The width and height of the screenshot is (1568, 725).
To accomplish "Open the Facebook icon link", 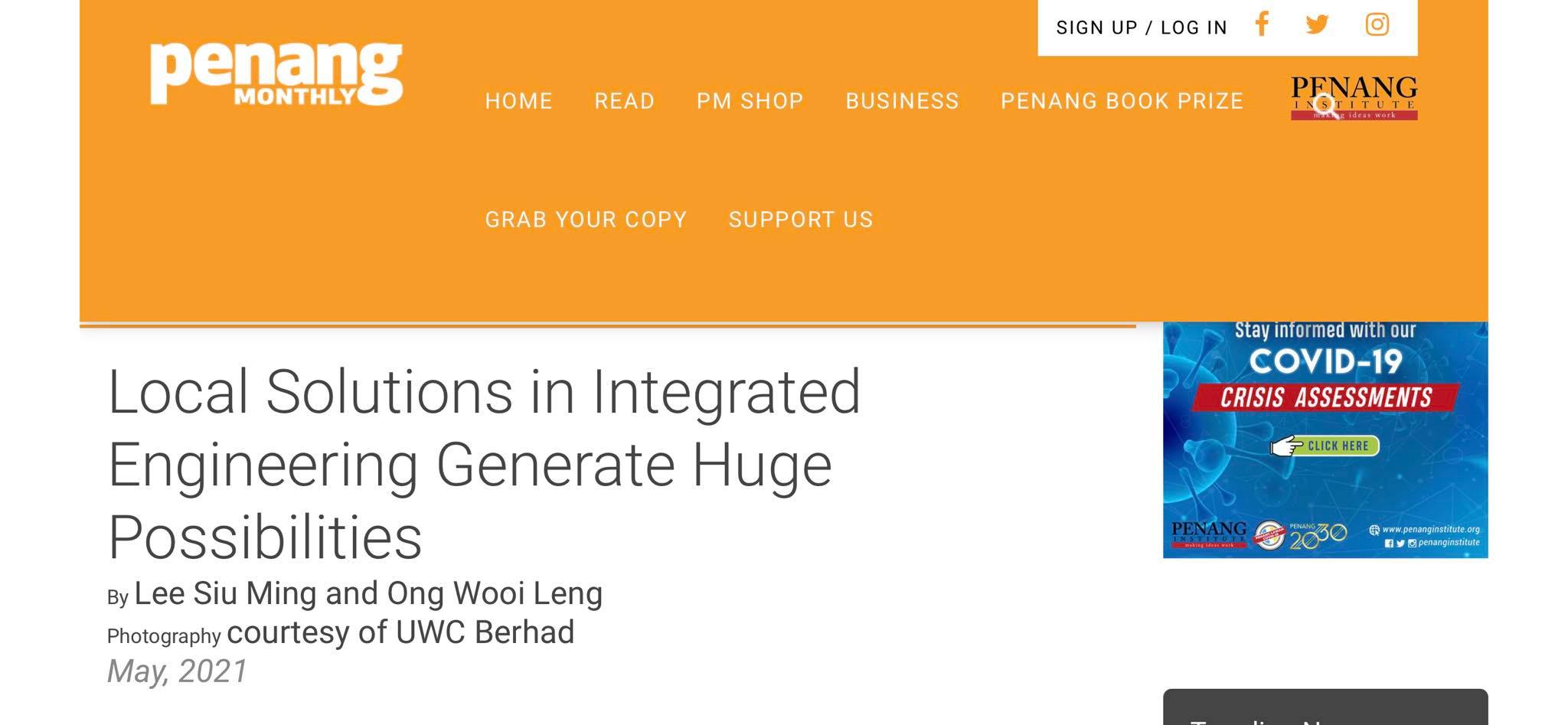I will [x=1262, y=24].
